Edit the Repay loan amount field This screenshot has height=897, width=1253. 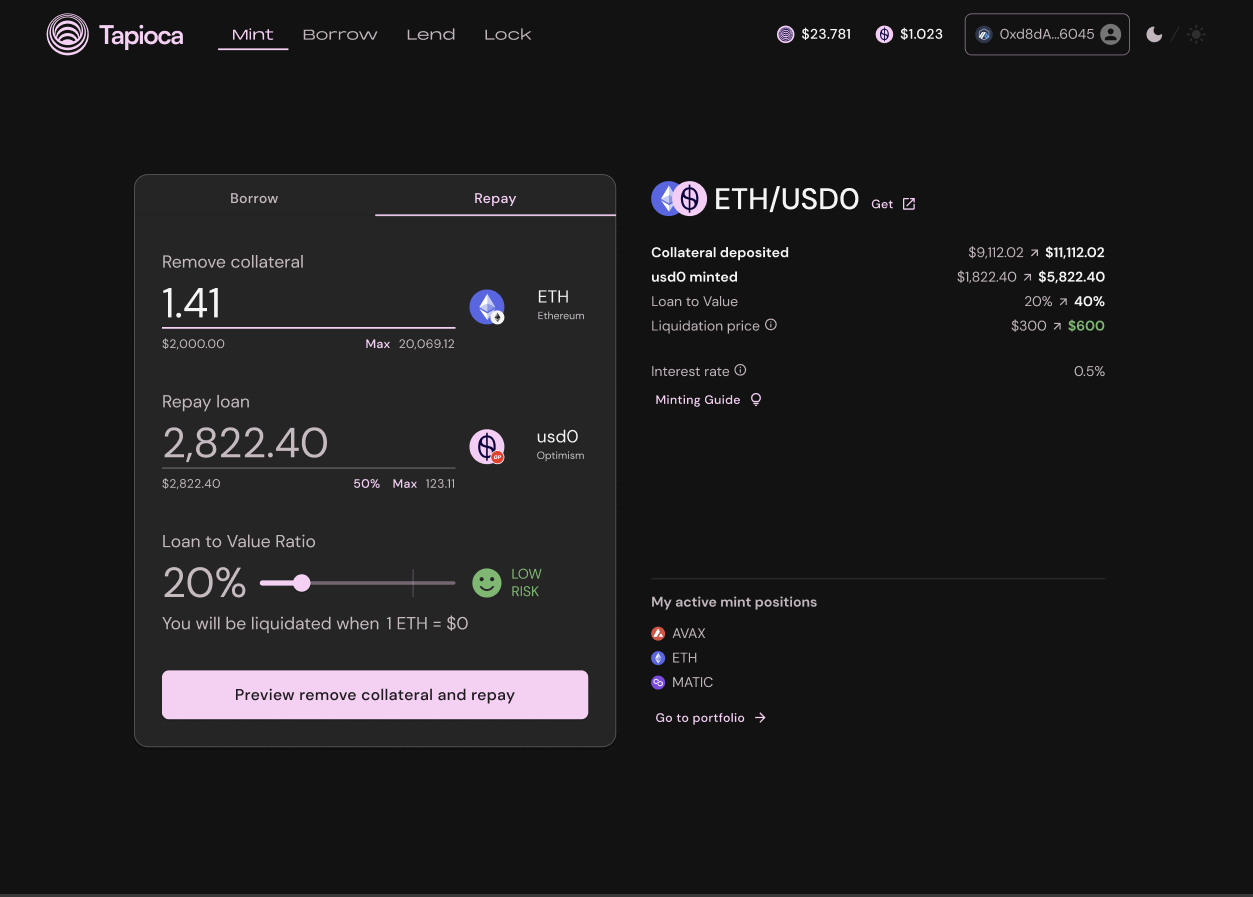[309, 443]
